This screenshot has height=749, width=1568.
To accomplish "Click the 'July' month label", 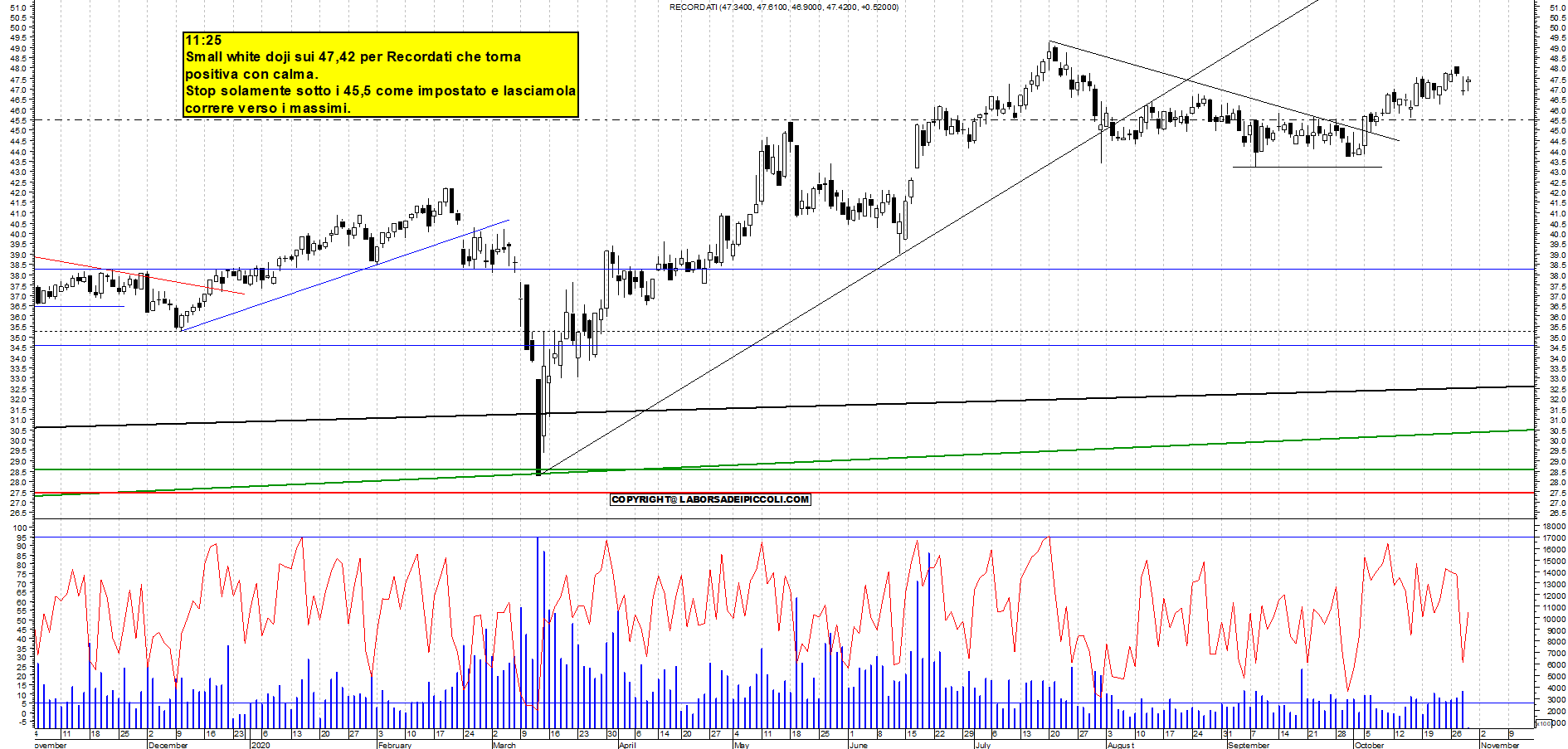I will click(x=982, y=745).
